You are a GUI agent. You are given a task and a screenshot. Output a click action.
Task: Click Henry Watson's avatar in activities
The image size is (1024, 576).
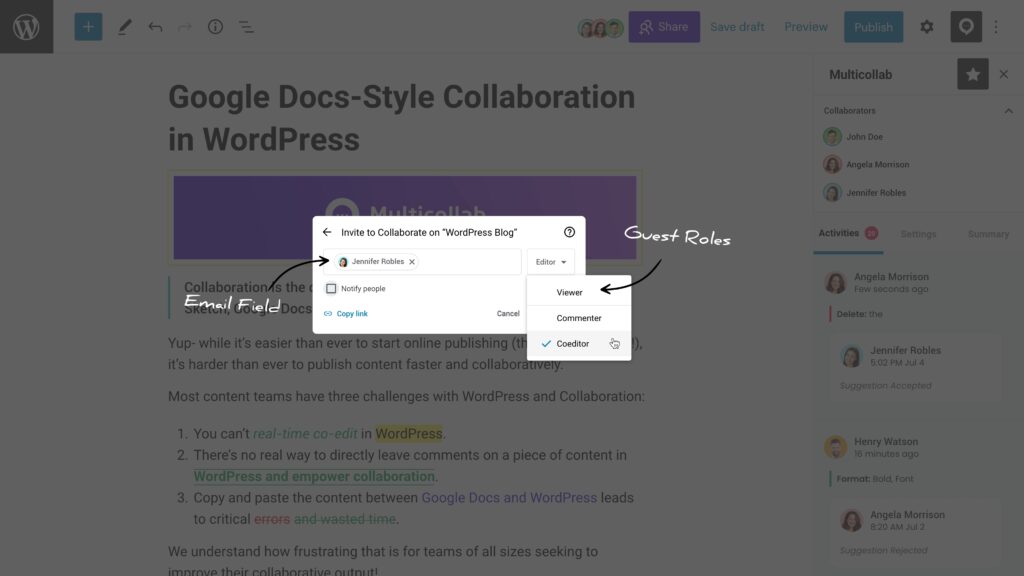pyautogui.click(x=835, y=447)
